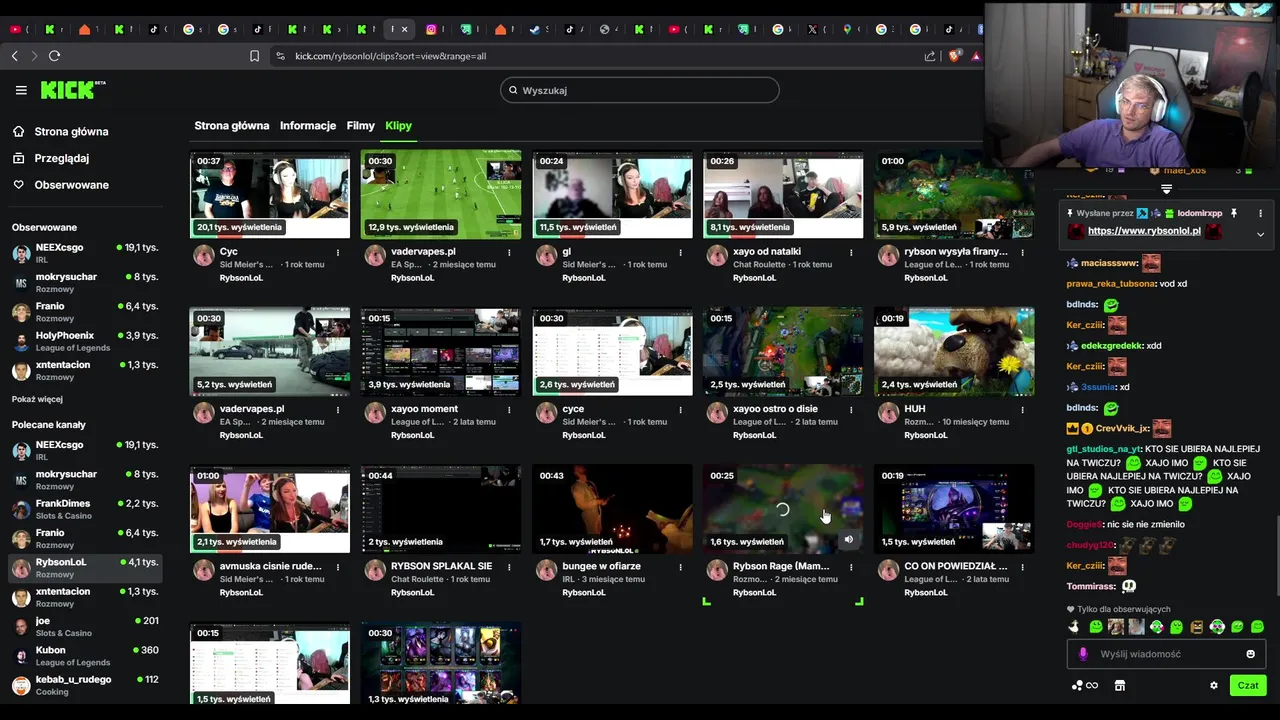Switch to the Filmy tab
Viewport: 1280px width, 720px height.
pos(361,126)
